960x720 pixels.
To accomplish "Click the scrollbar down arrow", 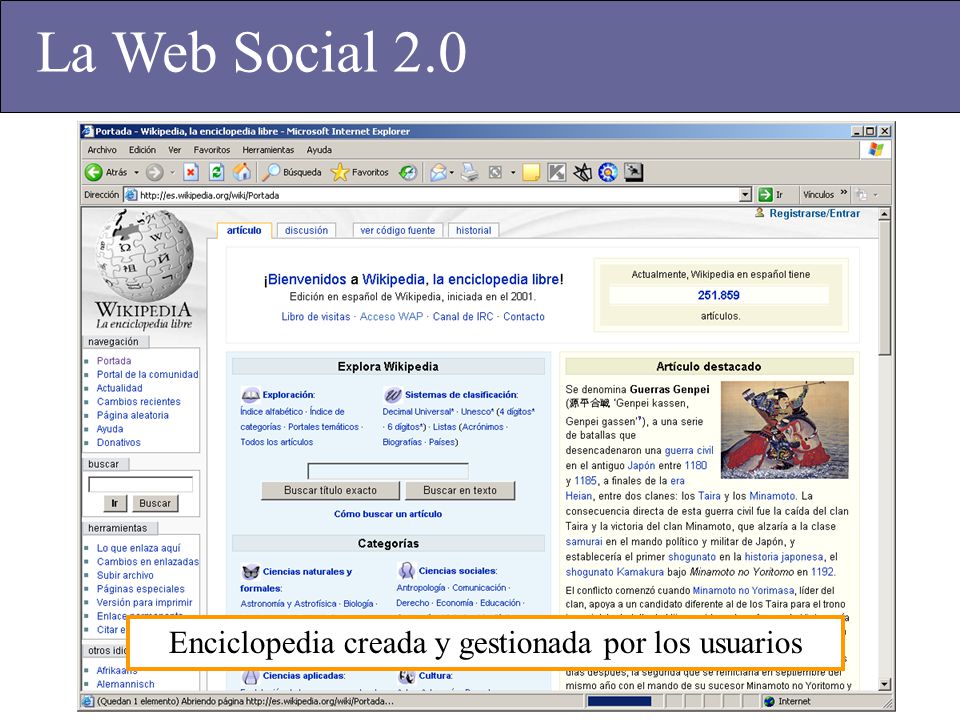I will click(884, 684).
